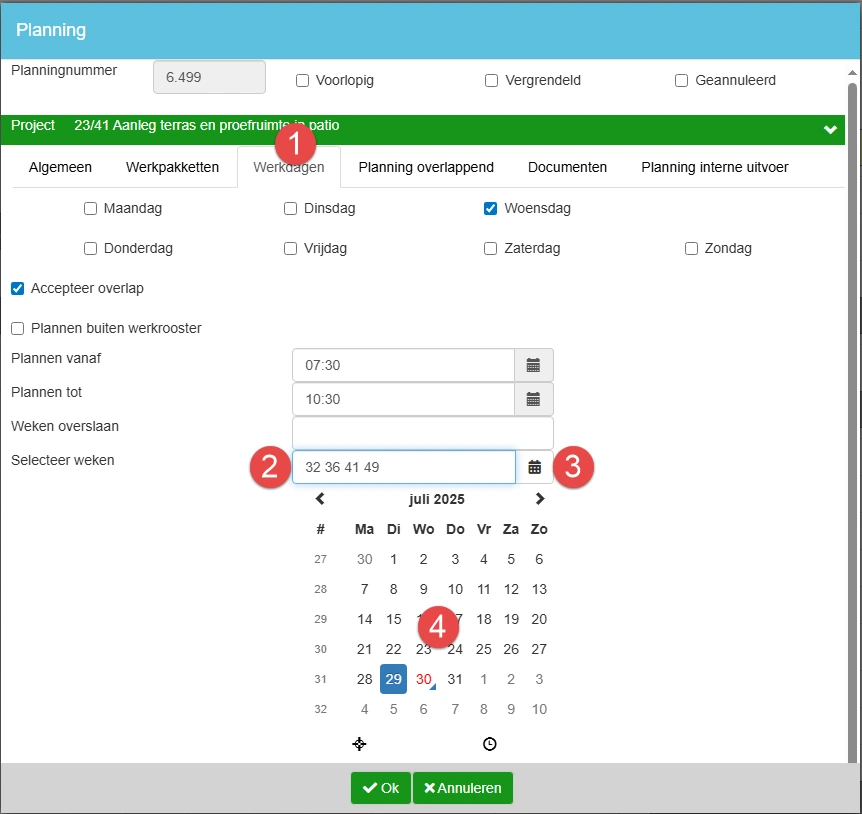Viewport: 862px width, 814px height.
Task: Open the Documenten tab
Action: [x=567, y=168]
